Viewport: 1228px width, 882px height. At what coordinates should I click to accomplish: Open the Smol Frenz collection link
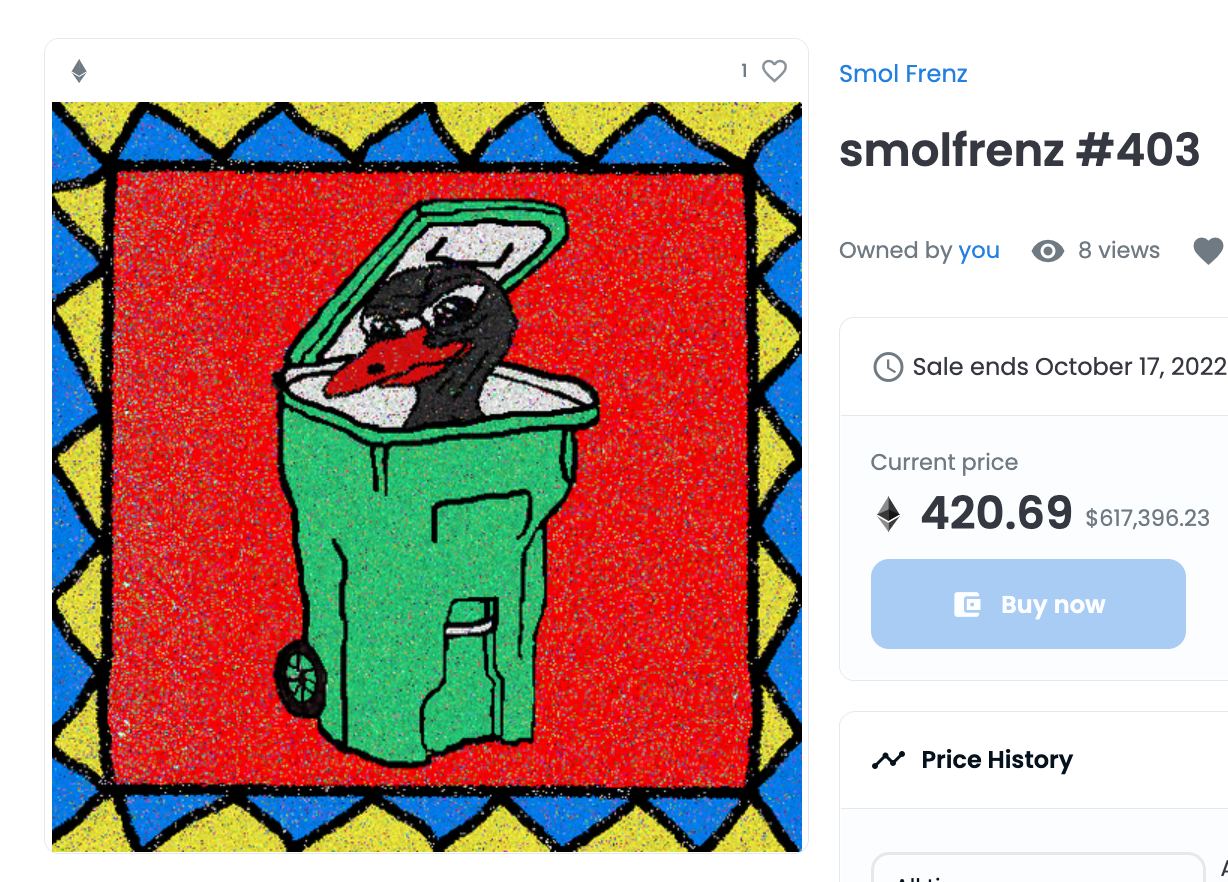pyautogui.click(x=903, y=73)
